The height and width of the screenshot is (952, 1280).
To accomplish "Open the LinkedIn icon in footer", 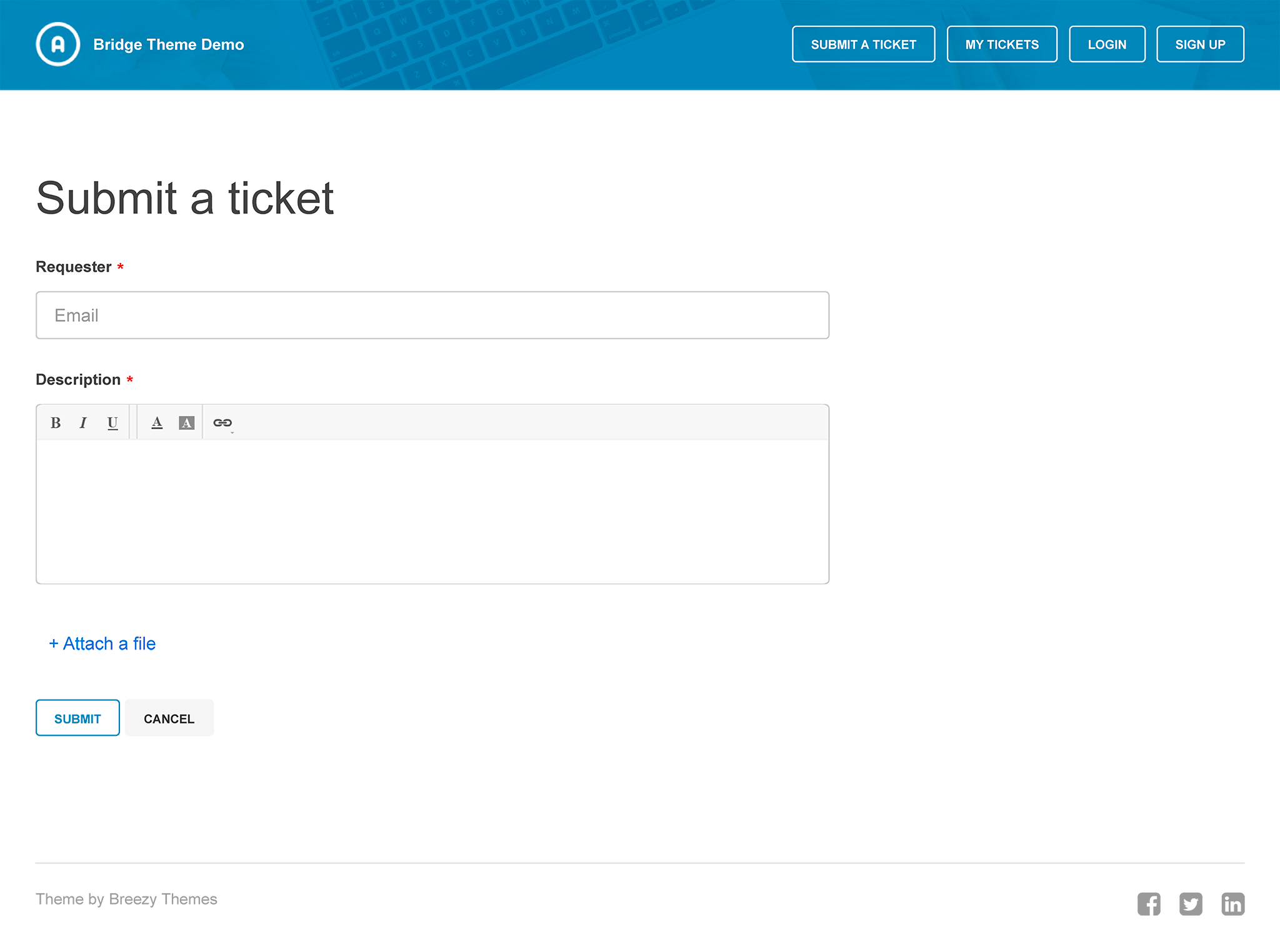I will pyautogui.click(x=1233, y=904).
